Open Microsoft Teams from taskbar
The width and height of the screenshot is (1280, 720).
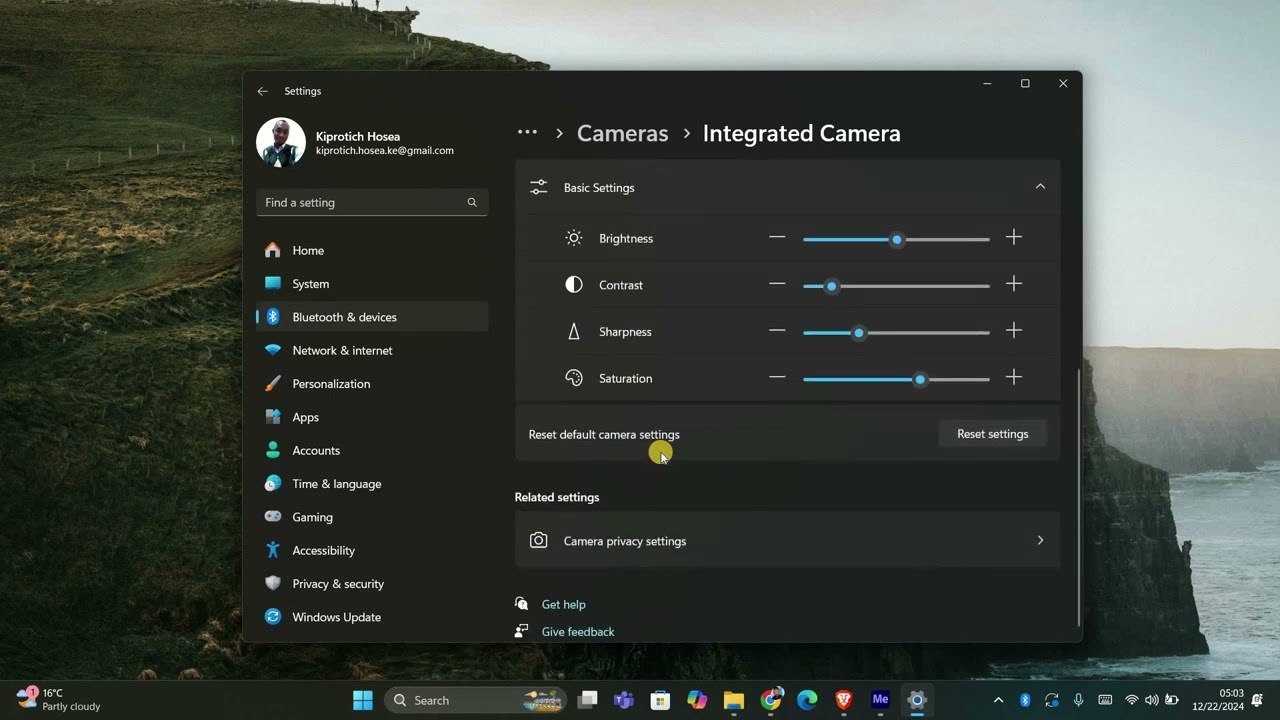point(624,700)
